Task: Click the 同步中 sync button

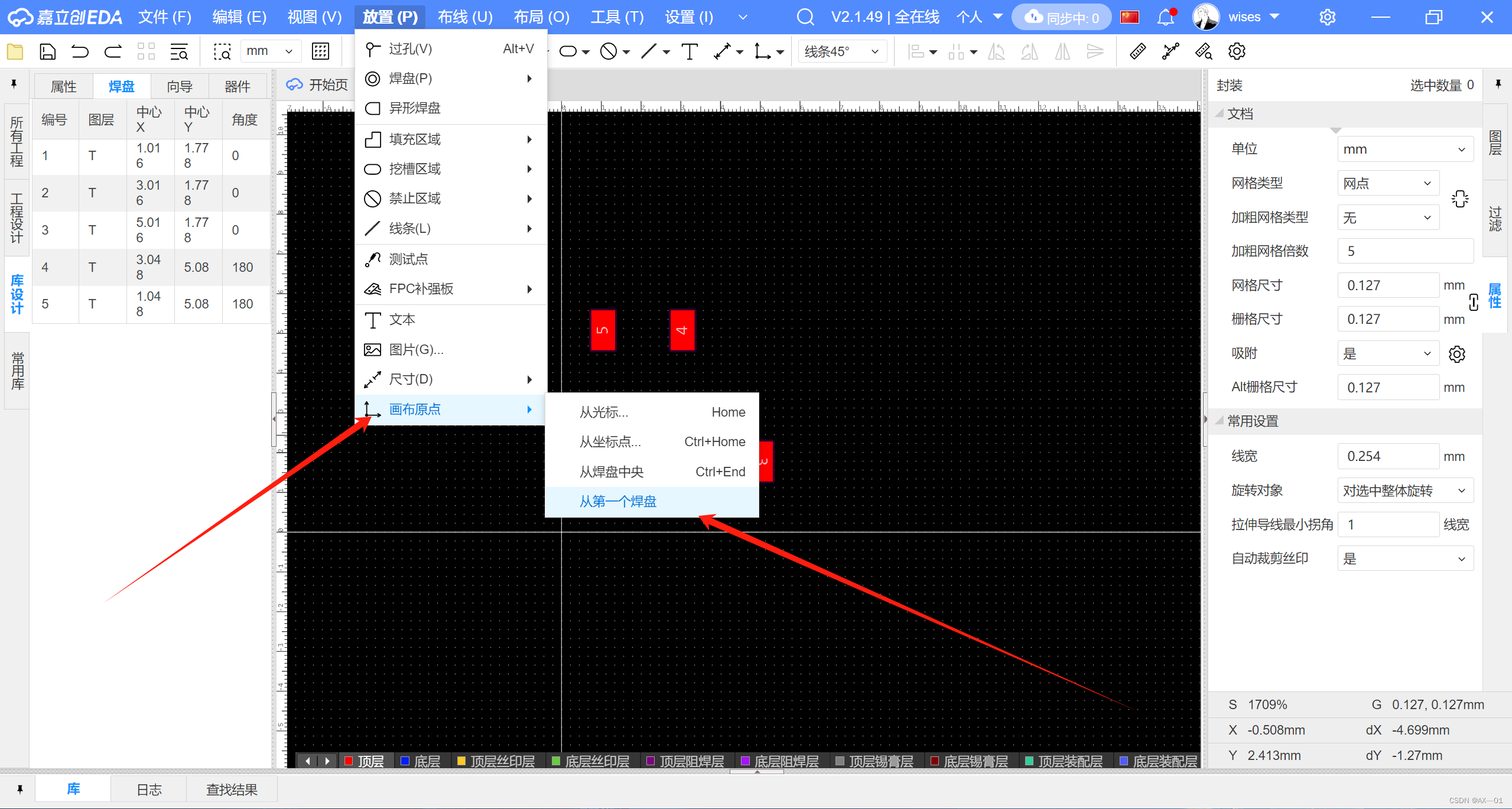Action: click(1061, 17)
